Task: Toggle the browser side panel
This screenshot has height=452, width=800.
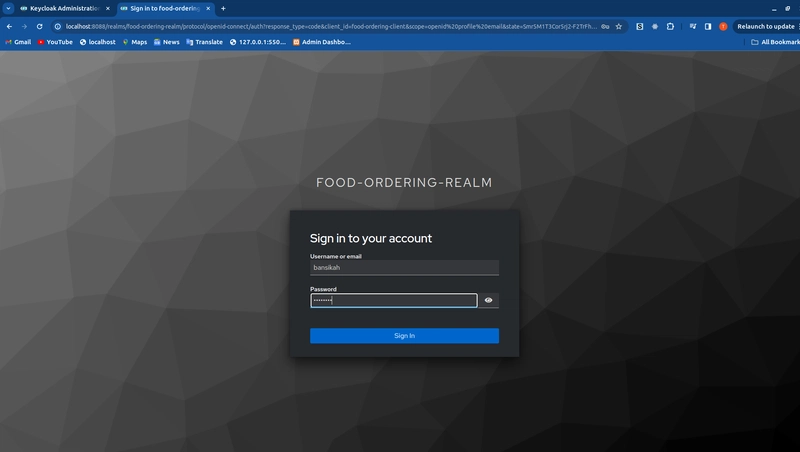Action: tap(708, 27)
